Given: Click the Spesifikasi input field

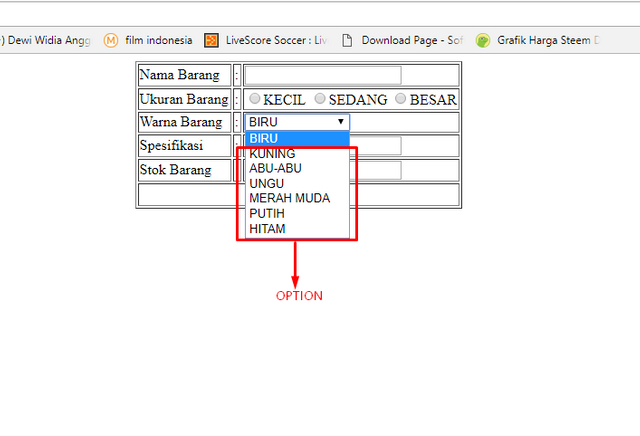Looking at the screenshot, I should pyautogui.click(x=375, y=146).
